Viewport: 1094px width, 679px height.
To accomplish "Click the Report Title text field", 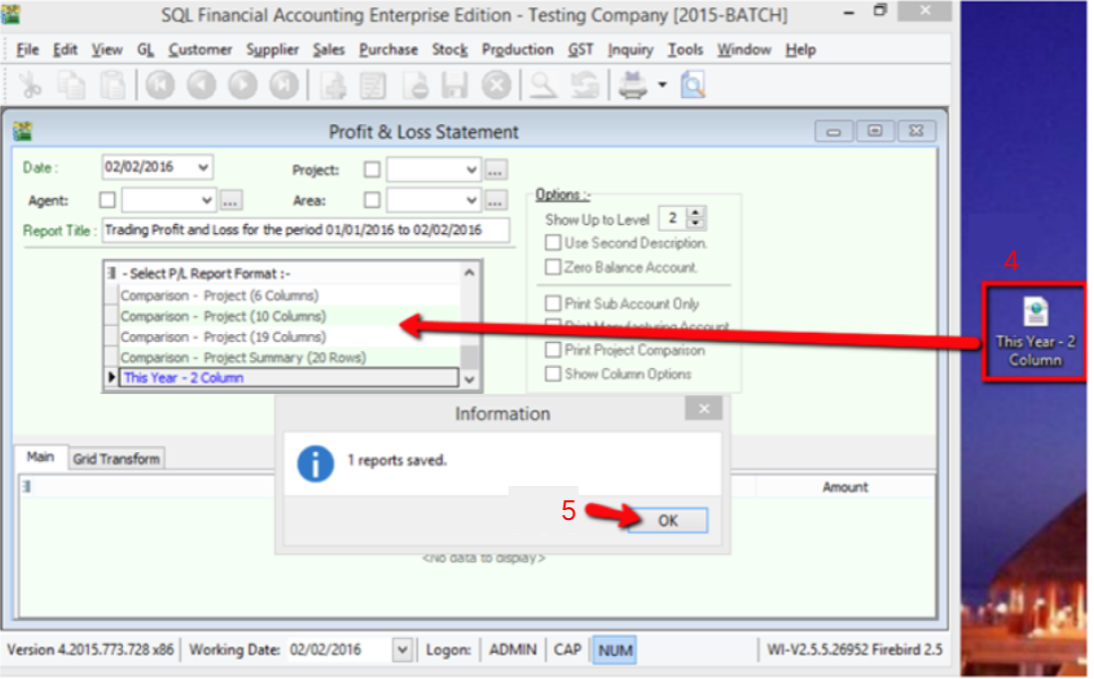I will (x=305, y=230).
